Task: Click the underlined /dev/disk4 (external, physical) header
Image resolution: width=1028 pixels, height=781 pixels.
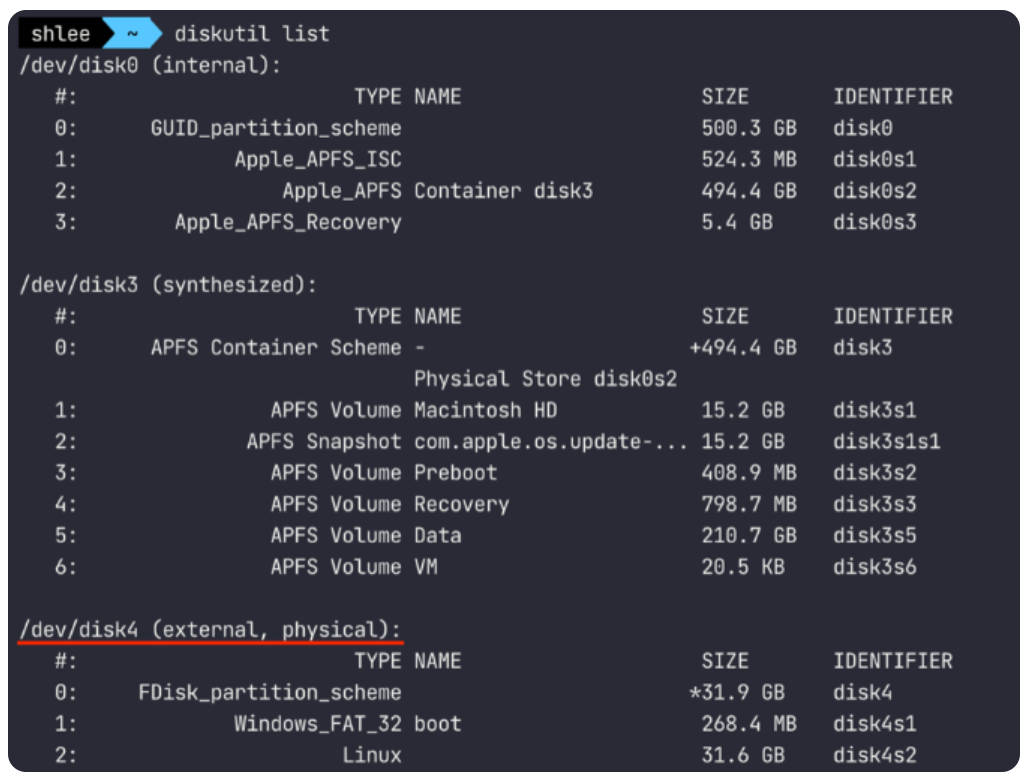Action: pos(210,630)
